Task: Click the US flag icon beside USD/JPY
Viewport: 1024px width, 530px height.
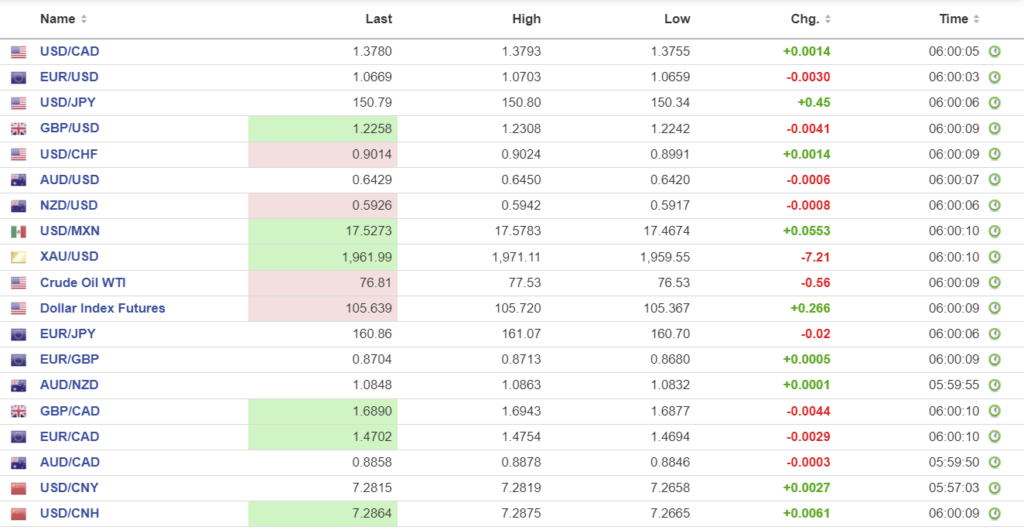Action: (x=19, y=103)
